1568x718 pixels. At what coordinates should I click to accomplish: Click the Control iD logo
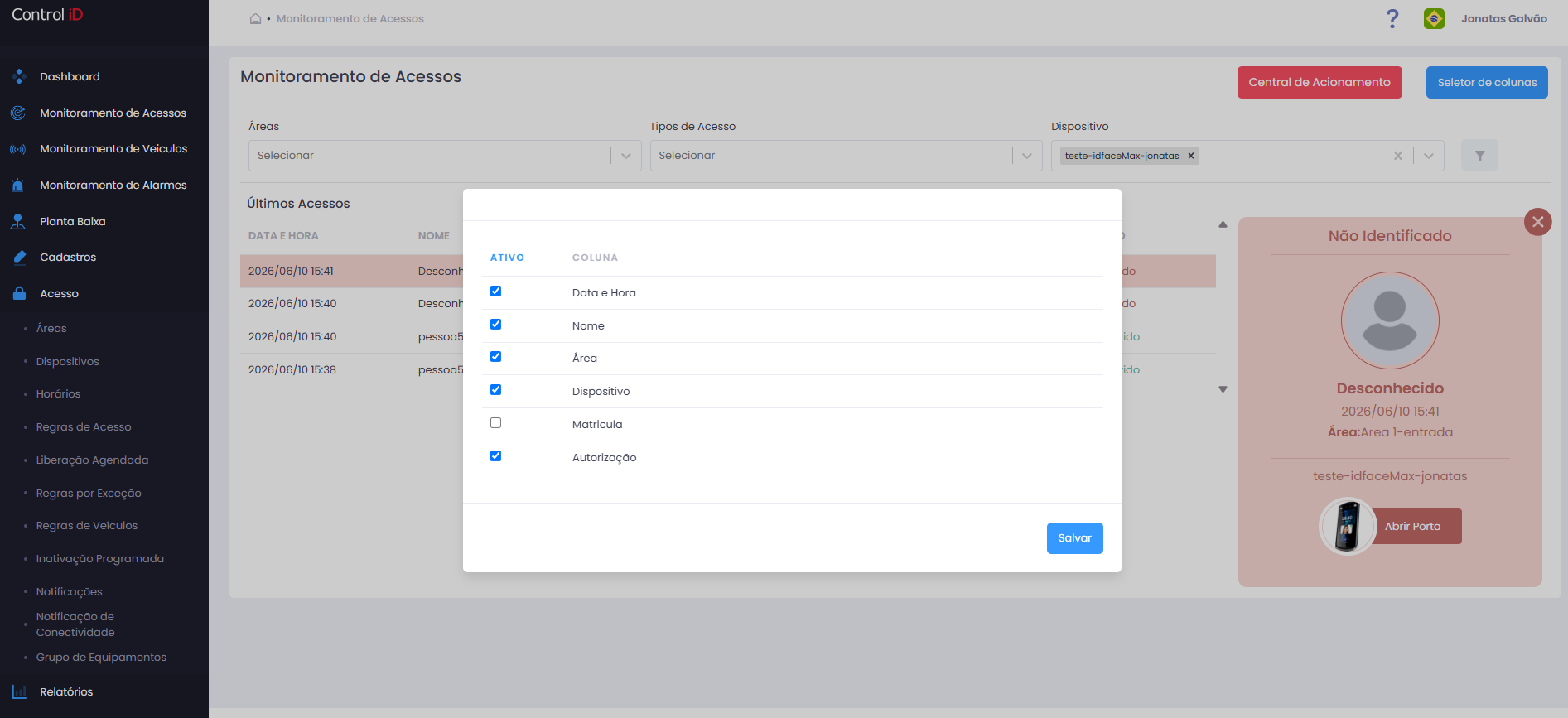coord(47,15)
